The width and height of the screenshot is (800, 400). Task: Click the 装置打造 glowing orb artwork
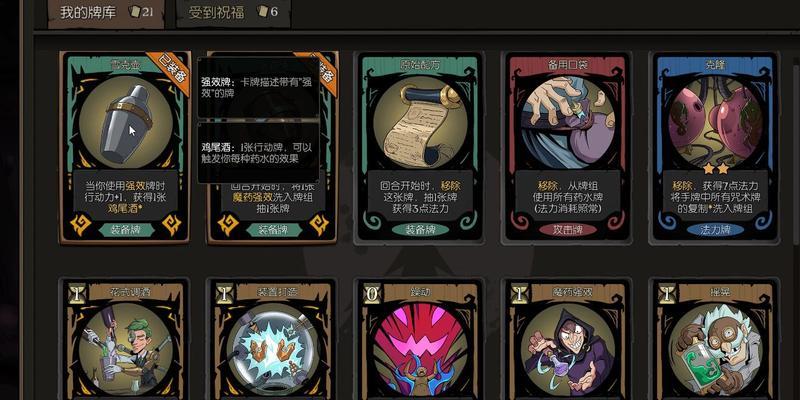click(273, 350)
